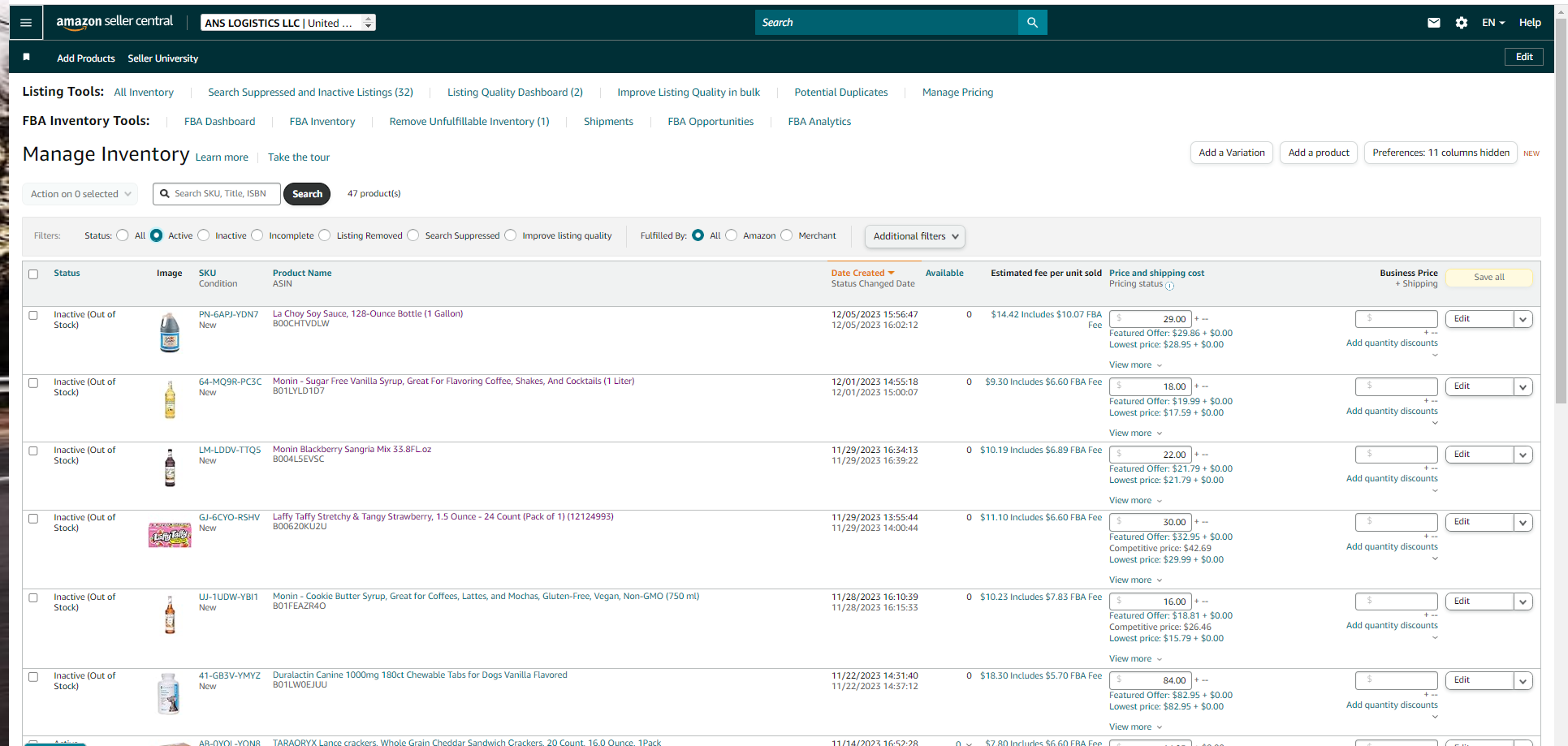
Task: Click the header Search input field
Action: [887, 23]
